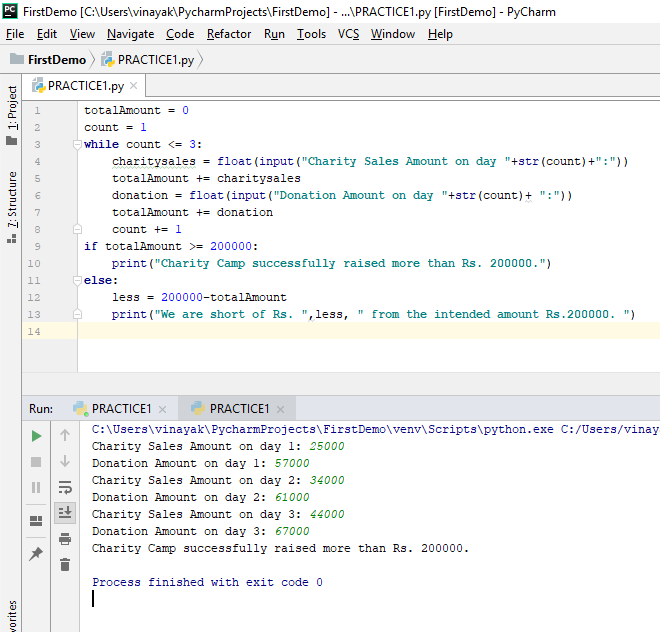Open the Tools menu
This screenshot has height=632, width=660.
click(x=311, y=34)
